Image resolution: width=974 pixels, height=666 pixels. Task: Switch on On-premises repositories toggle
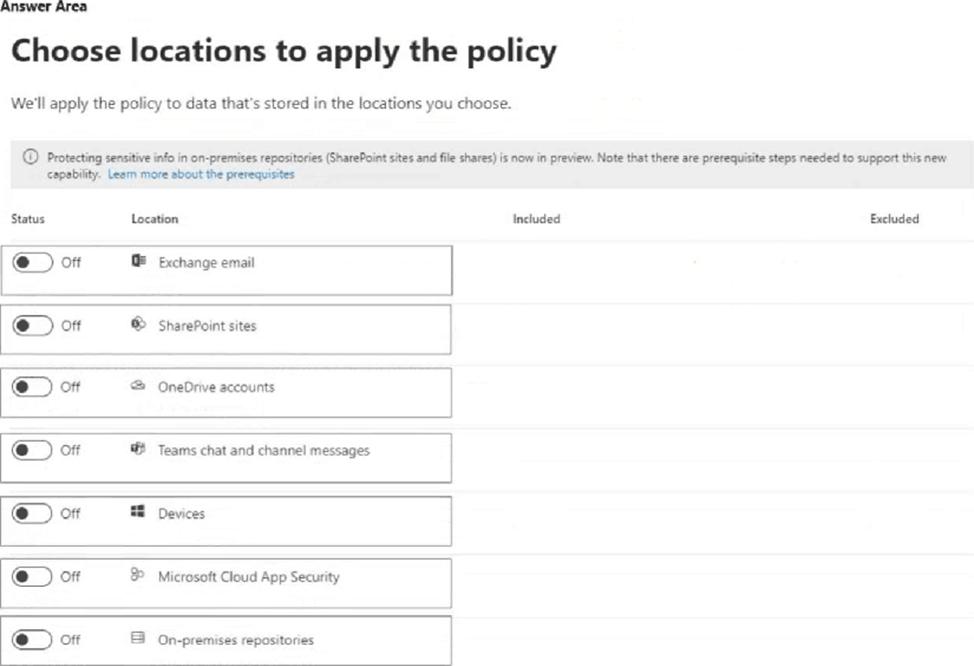(x=32, y=639)
